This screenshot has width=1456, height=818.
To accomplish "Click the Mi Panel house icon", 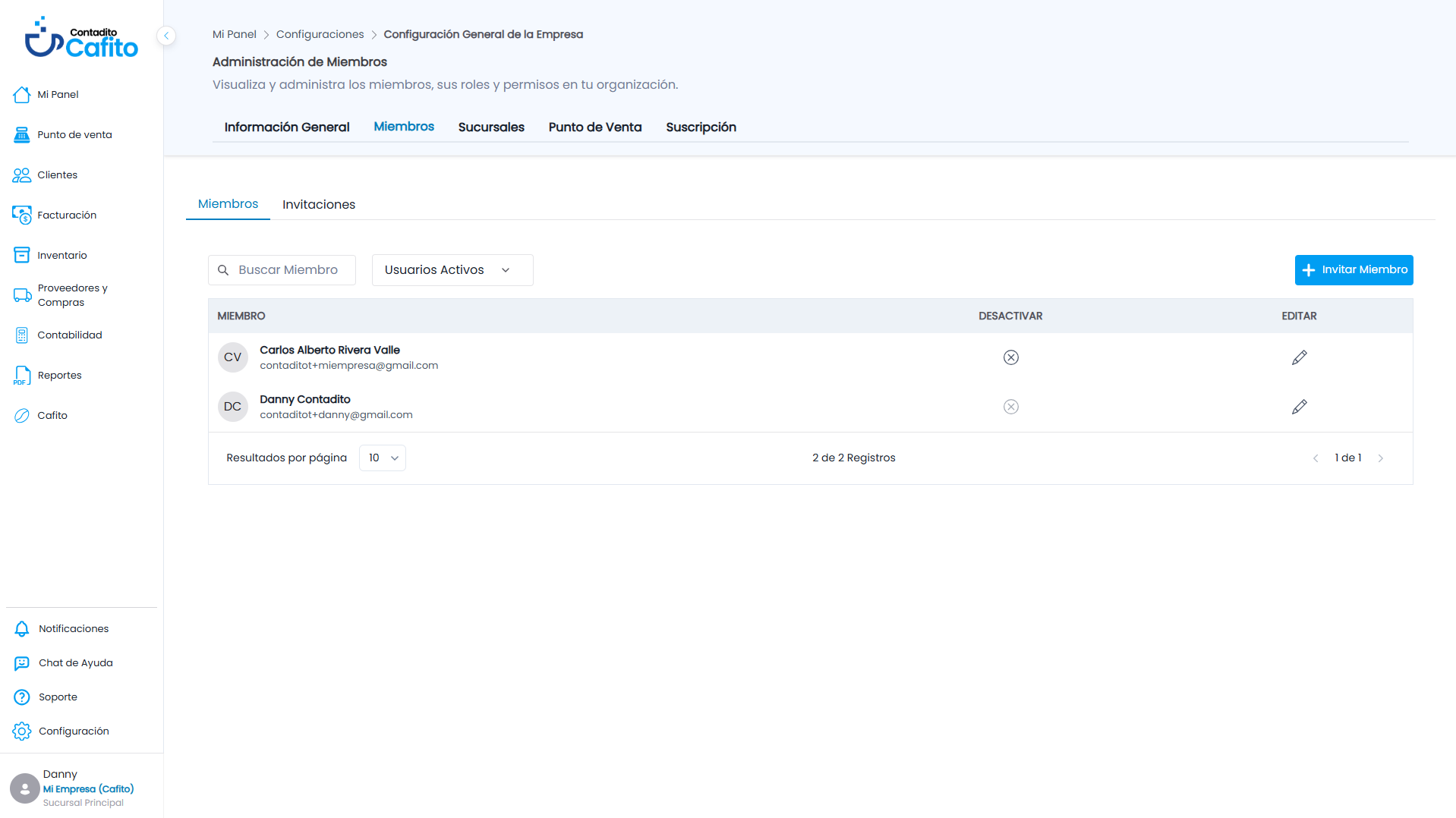I will [22, 95].
